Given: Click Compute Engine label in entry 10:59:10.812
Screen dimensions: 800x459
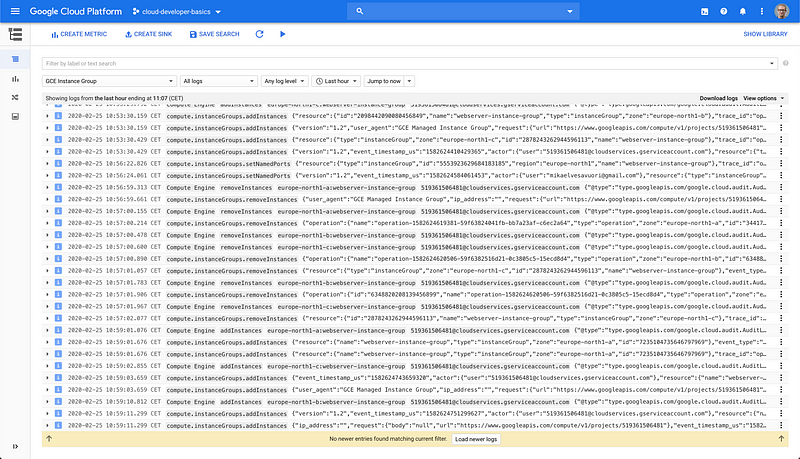Looking at the screenshot, I should click(x=191, y=402).
